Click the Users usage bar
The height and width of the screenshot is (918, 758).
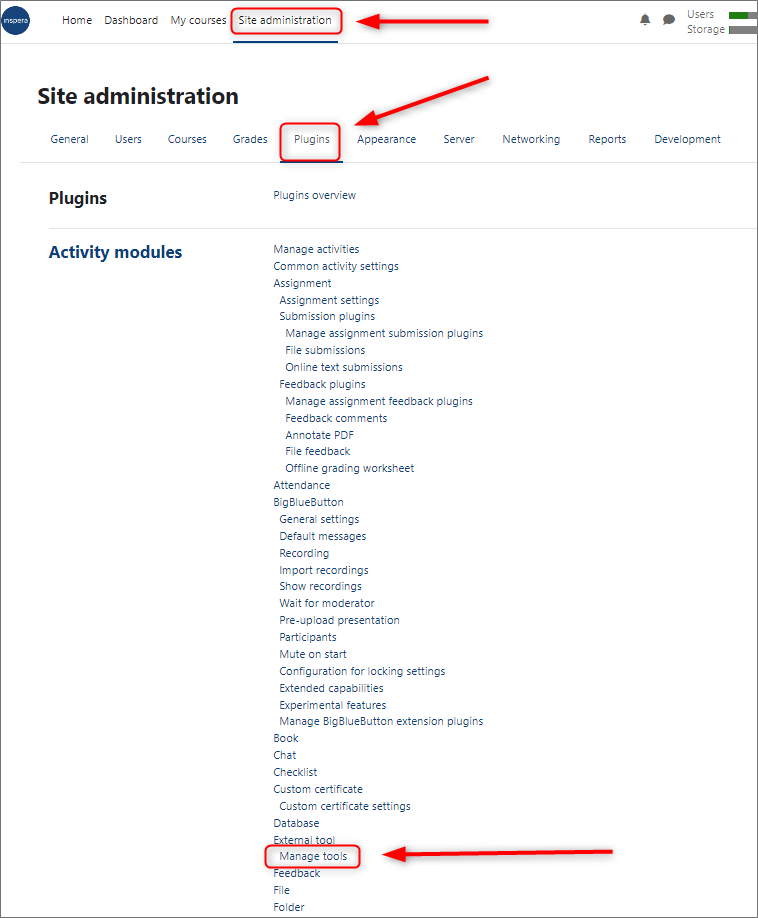click(x=741, y=14)
